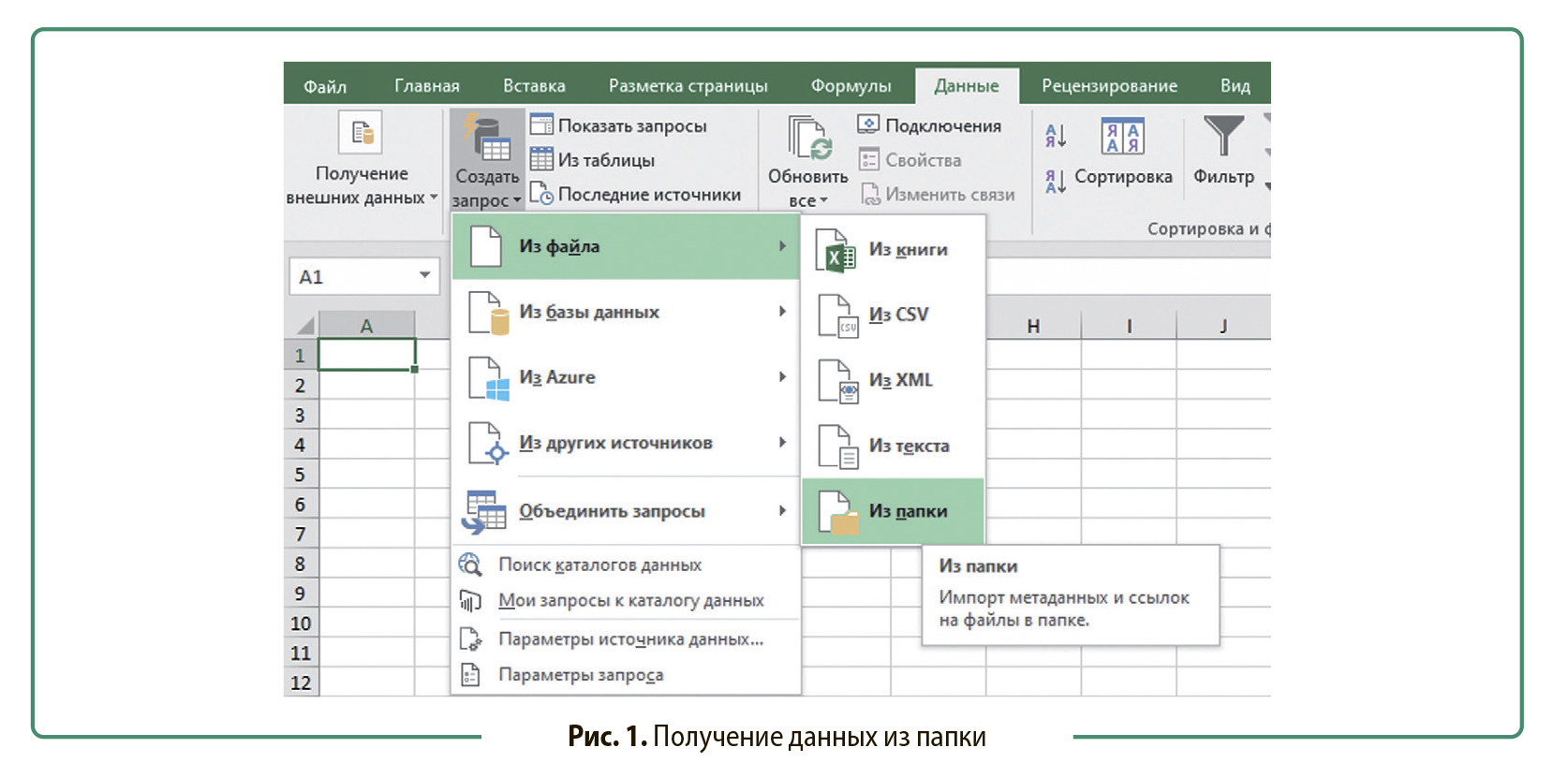Open Параметры запроса menu entry
Image resolution: width=1568 pixels, height=777 pixels.
pos(581,675)
